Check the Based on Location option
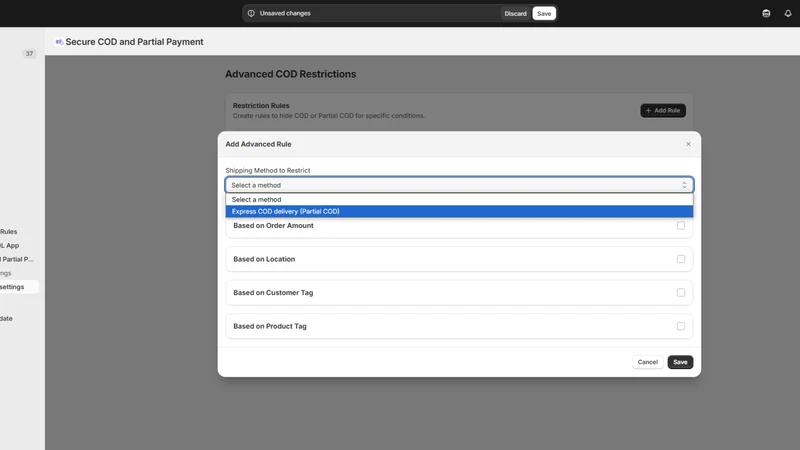The height and width of the screenshot is (450, 800). coord(681,259)
